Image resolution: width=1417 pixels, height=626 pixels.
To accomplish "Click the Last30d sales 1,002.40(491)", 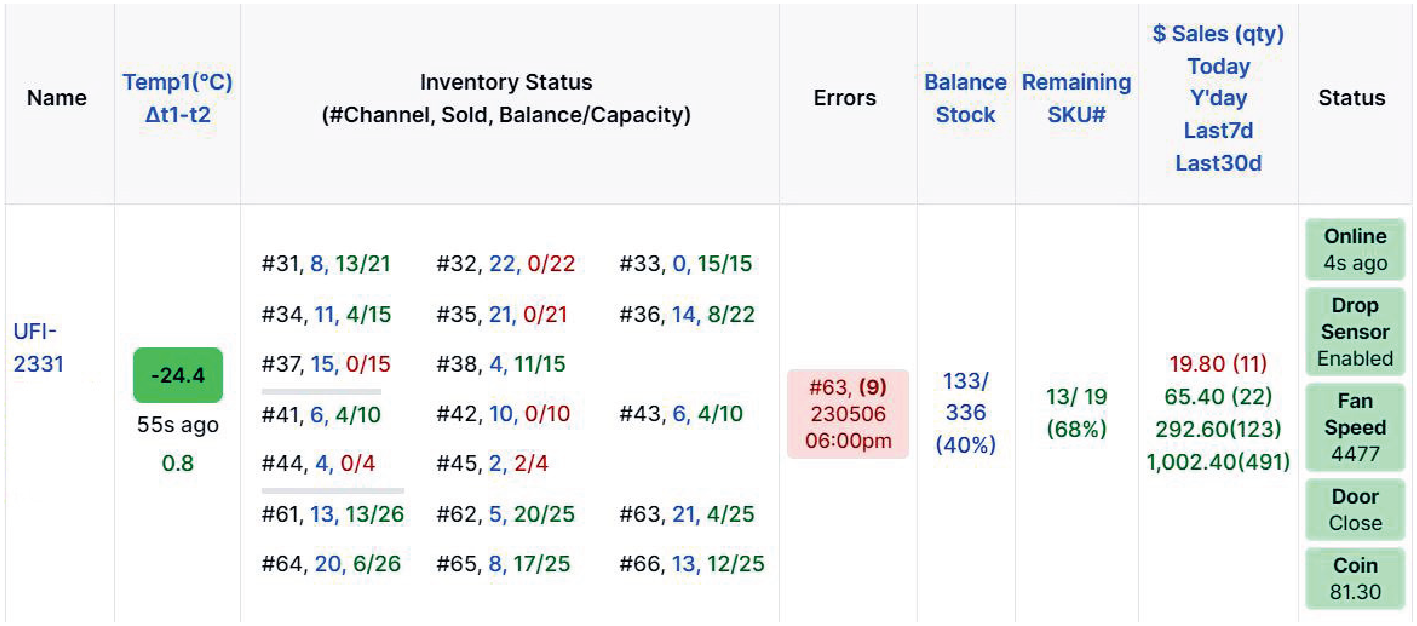I will 1217,462.
